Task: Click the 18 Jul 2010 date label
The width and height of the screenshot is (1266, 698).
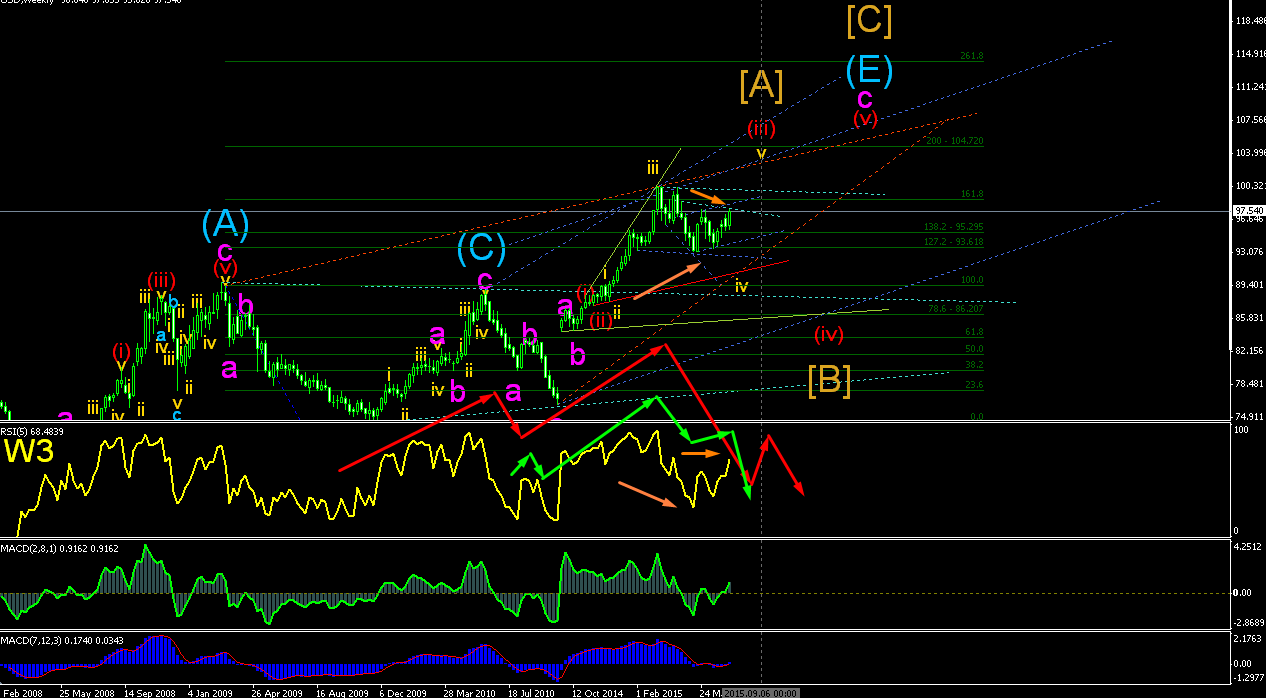Action: [x=533, y=692]
